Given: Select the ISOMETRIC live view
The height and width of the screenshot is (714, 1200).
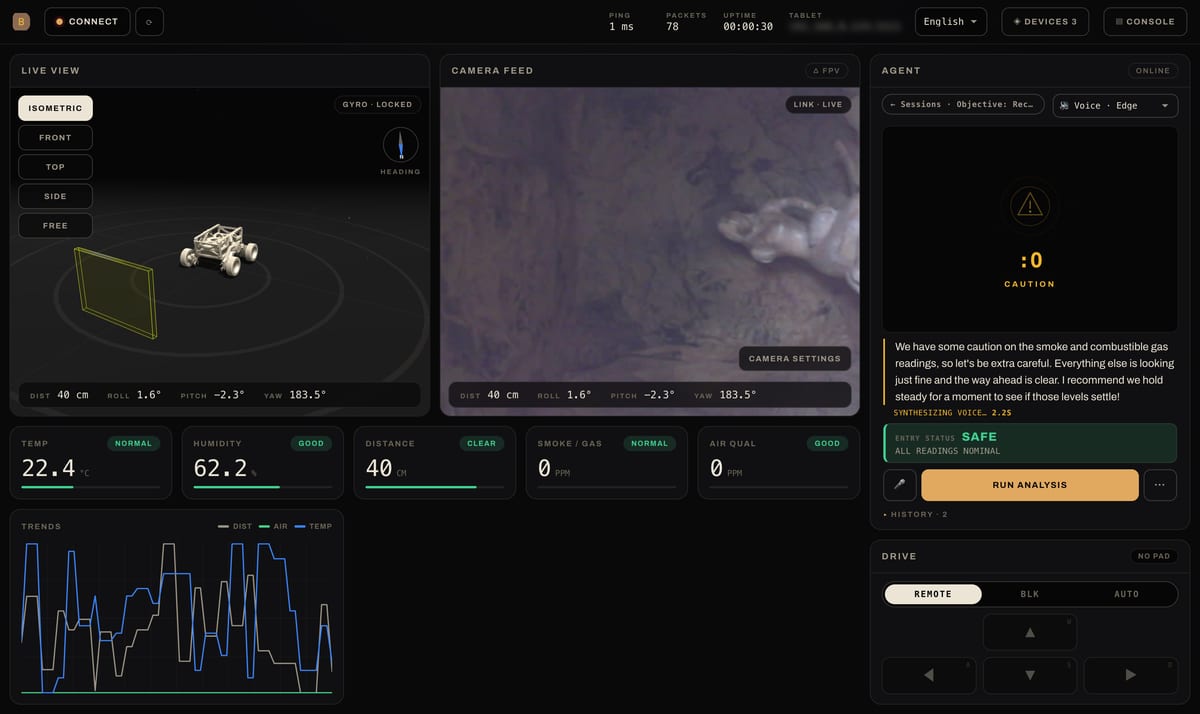Looking at the screenshot, I should point(55,108).
